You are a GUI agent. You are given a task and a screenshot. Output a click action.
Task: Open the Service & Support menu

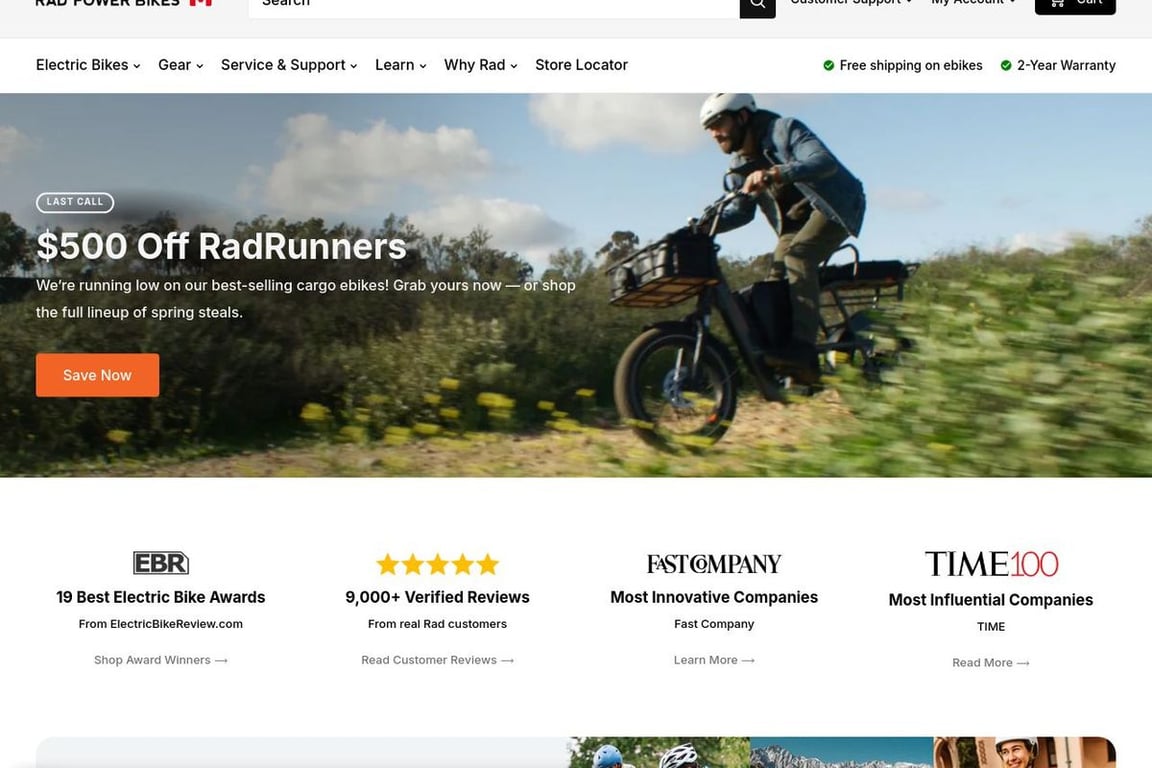289,65
